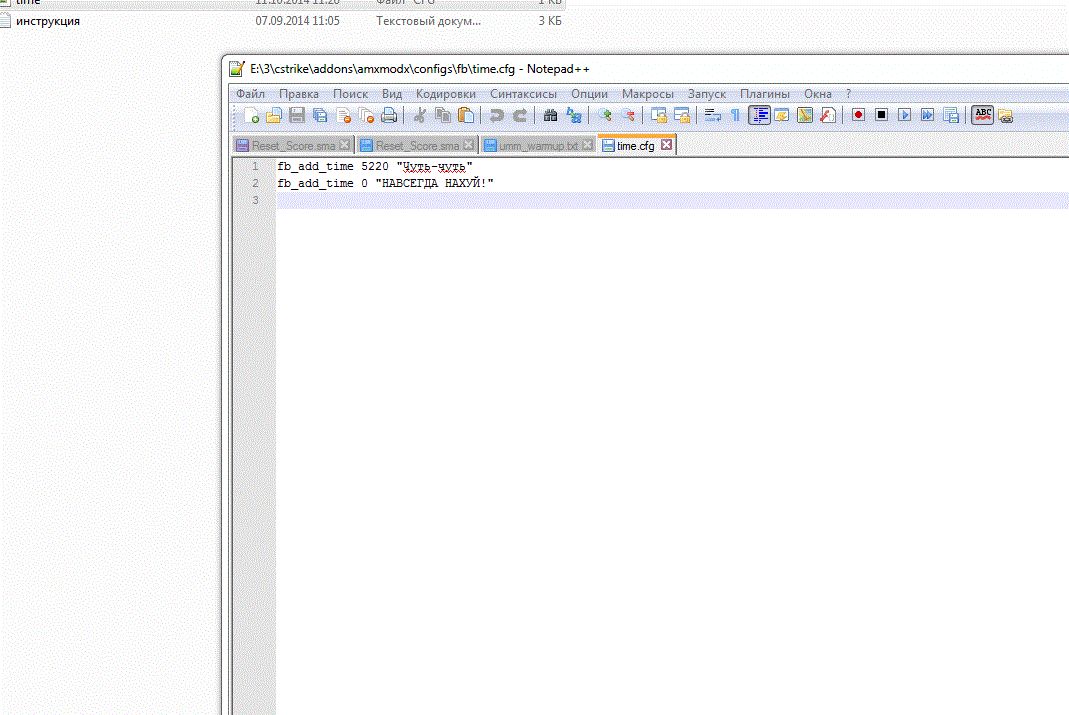The height and width of the screenshot is (715, 1069).
Task: Click the Notepad++ title bar icon
Action: click(x=237, y=69)
